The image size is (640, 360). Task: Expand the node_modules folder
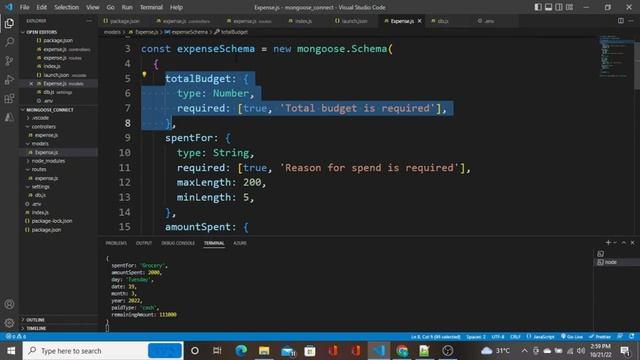tap(48, 161)
